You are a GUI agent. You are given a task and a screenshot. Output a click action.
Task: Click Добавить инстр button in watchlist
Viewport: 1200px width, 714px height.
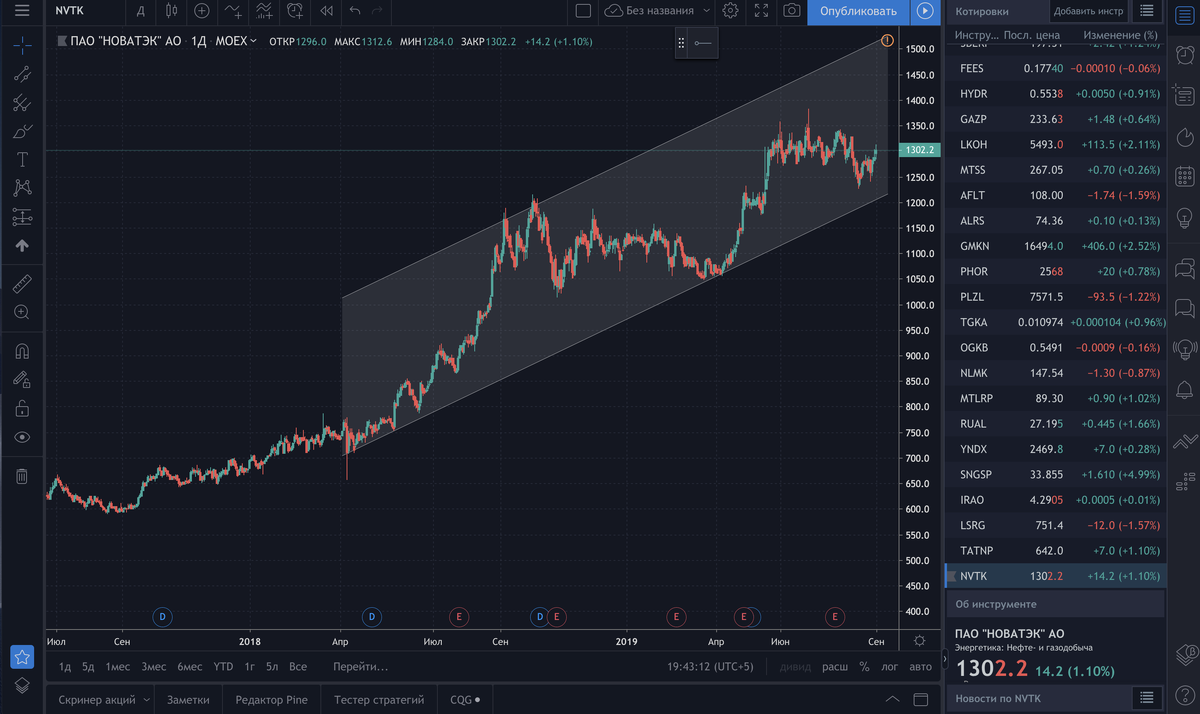click(1089, 11)
